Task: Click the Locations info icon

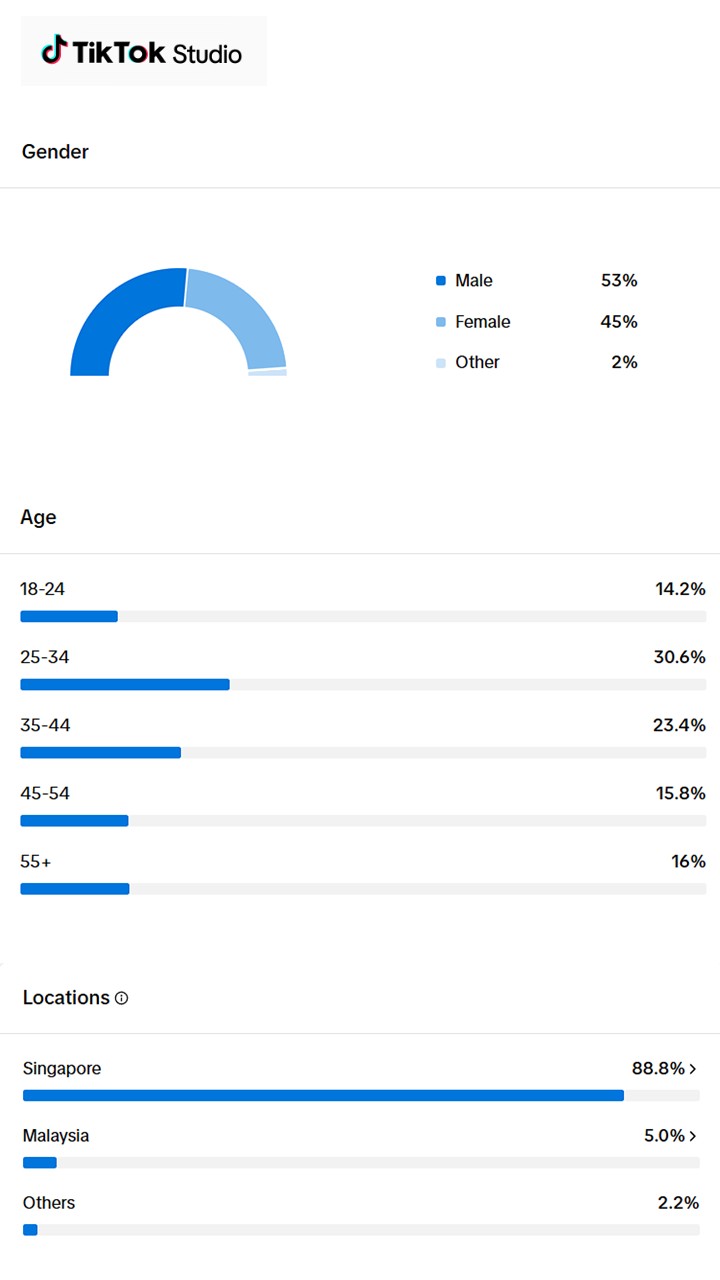Action: [122, 998]
